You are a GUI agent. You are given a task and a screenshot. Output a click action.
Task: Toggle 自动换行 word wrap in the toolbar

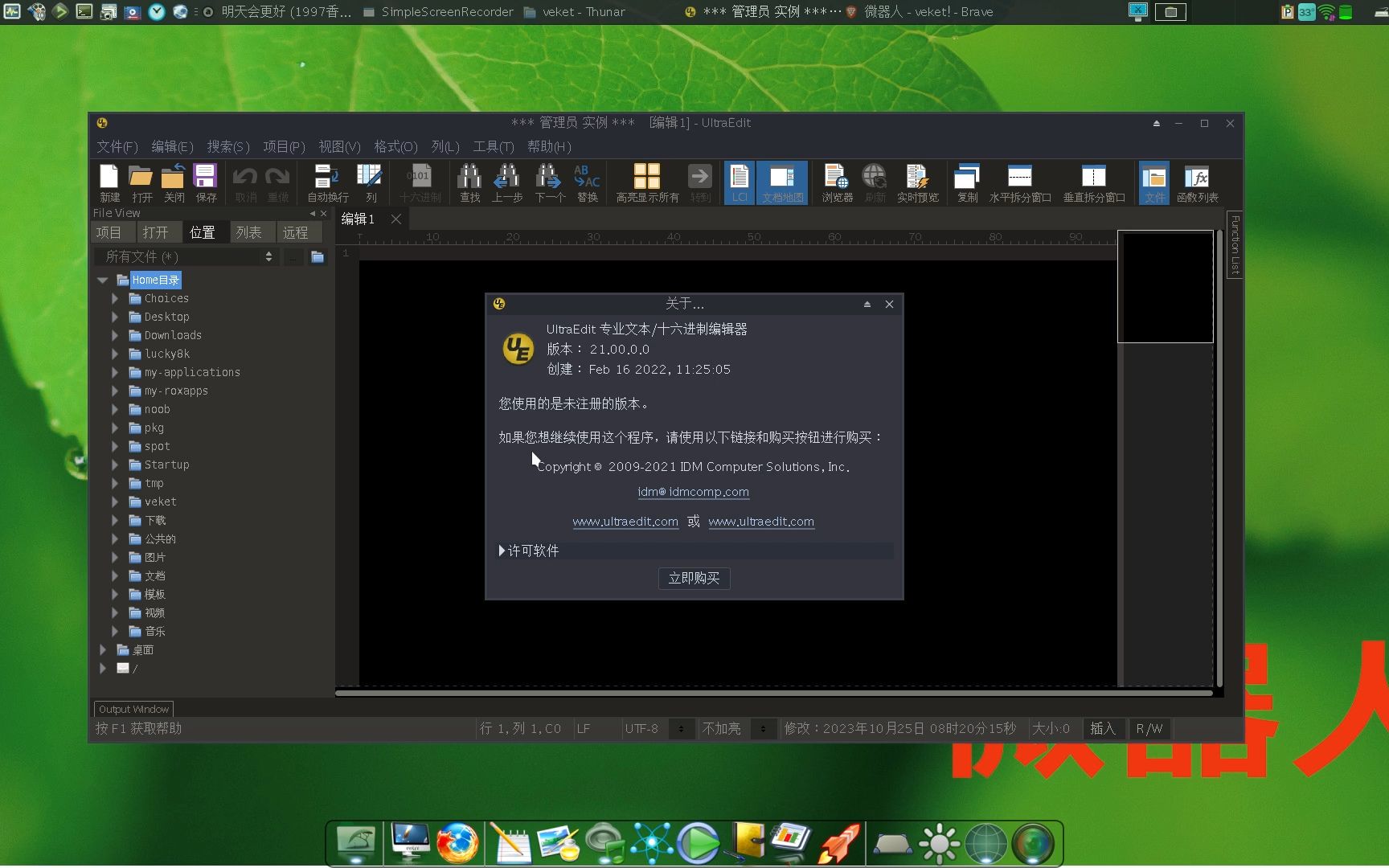click(x=328, y=182)
